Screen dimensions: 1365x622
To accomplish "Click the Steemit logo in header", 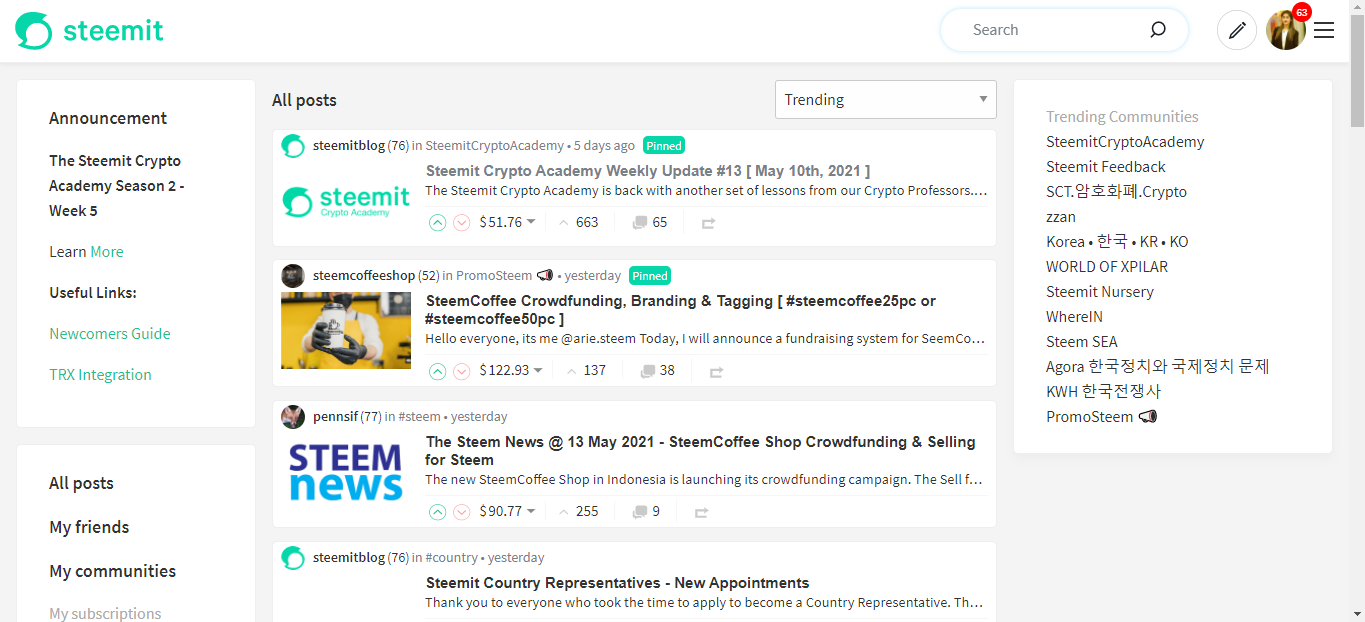I will coord(89,31).
